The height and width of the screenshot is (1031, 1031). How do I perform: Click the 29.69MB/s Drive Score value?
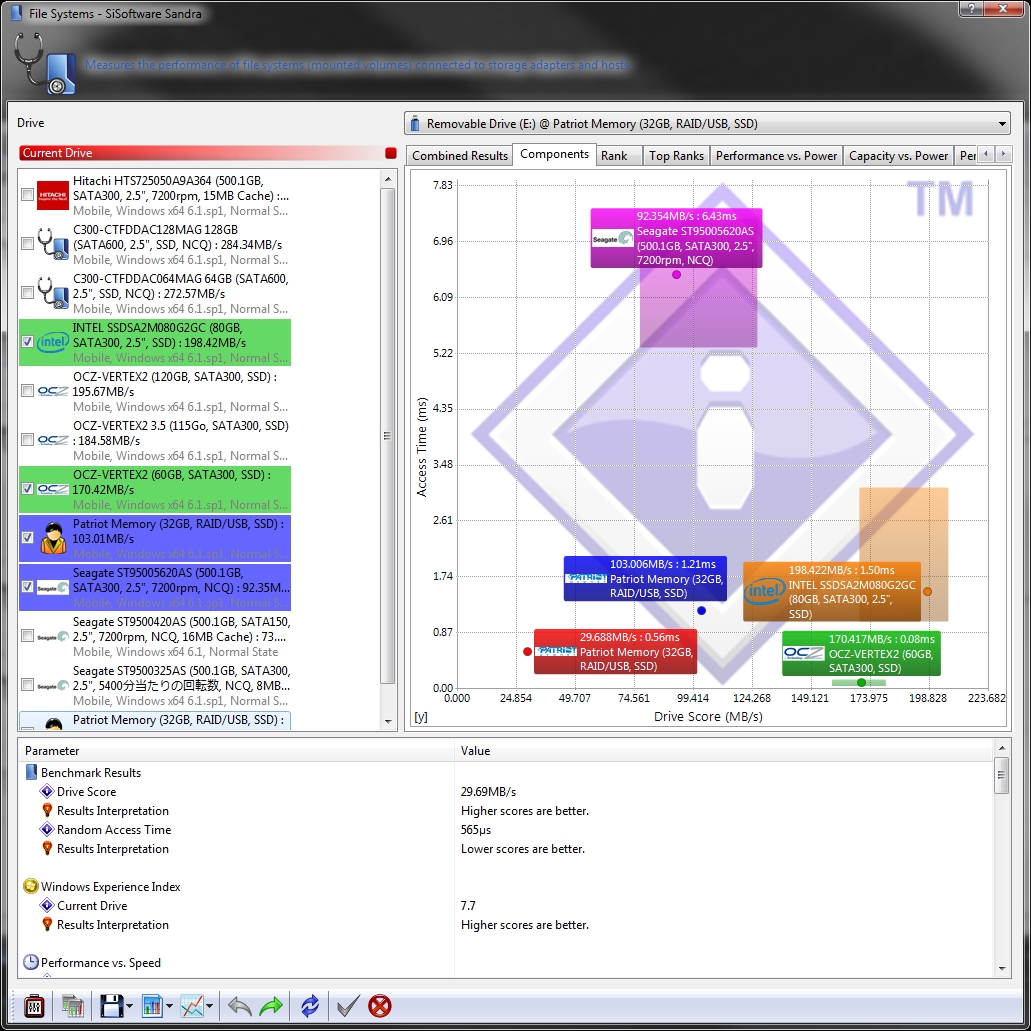(489, 792)
